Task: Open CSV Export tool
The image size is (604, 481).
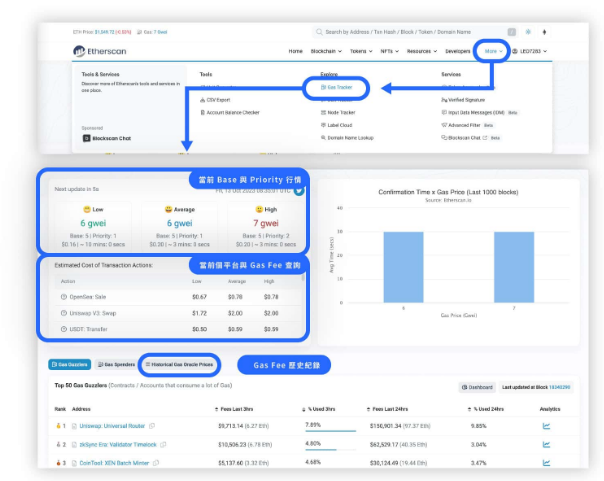Action: (215, 100)
